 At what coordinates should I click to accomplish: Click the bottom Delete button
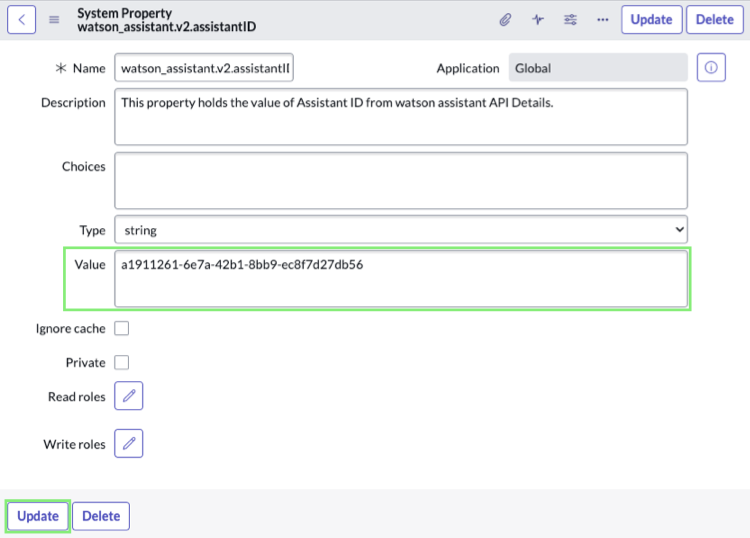[101, 516]
